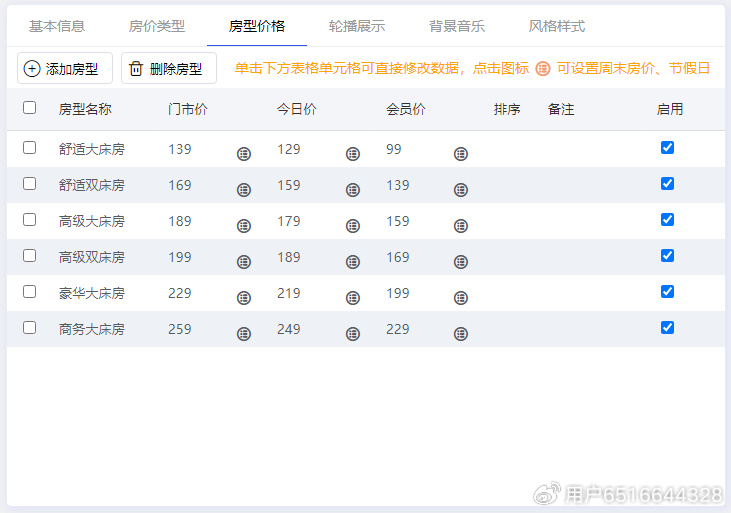
Task: Edit the 今日价 cell showing 219
Action: 289,293
